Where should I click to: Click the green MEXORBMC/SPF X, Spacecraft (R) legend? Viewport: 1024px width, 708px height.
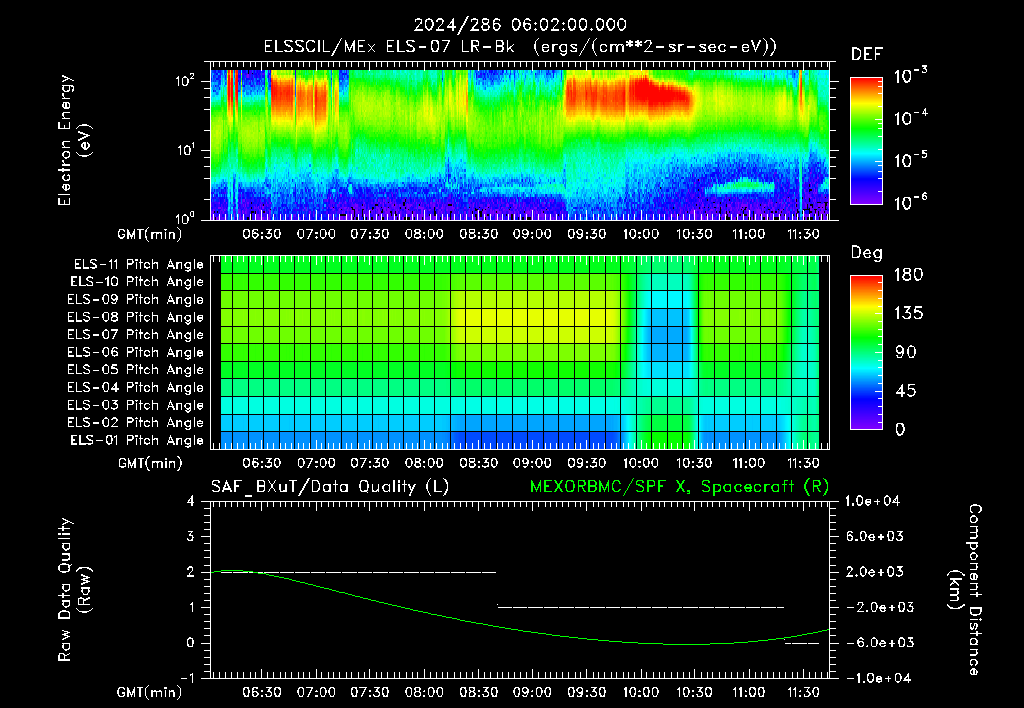point(679,487)
